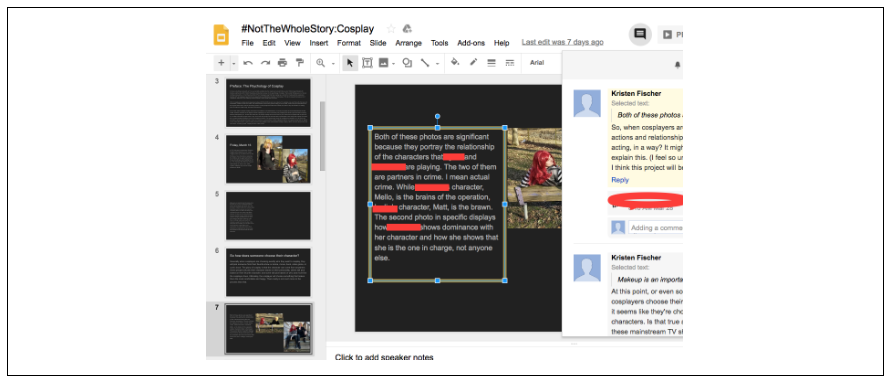Open the comments speech bubble button

pyautogui.click(x=640, y=34)
